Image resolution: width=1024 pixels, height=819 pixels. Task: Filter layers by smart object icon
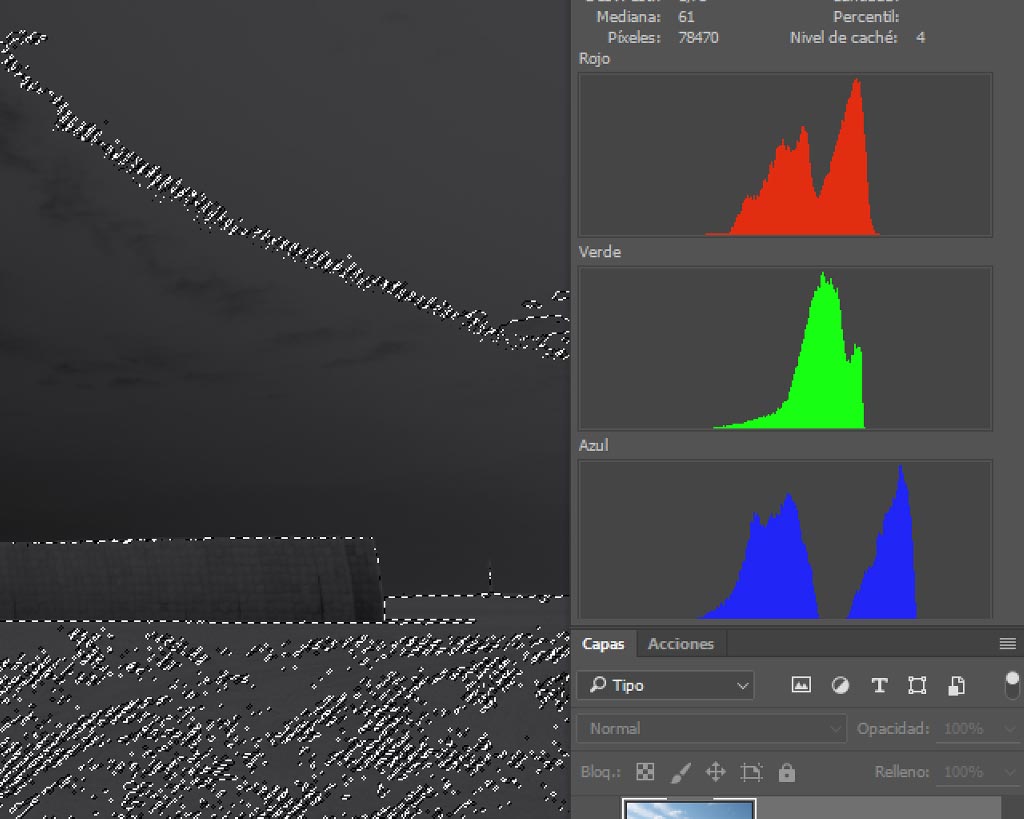point(956,685)
